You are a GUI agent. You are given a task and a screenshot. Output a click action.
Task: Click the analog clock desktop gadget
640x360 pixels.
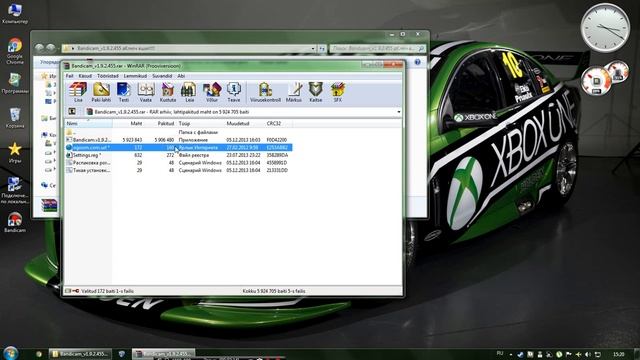[605, 28]
